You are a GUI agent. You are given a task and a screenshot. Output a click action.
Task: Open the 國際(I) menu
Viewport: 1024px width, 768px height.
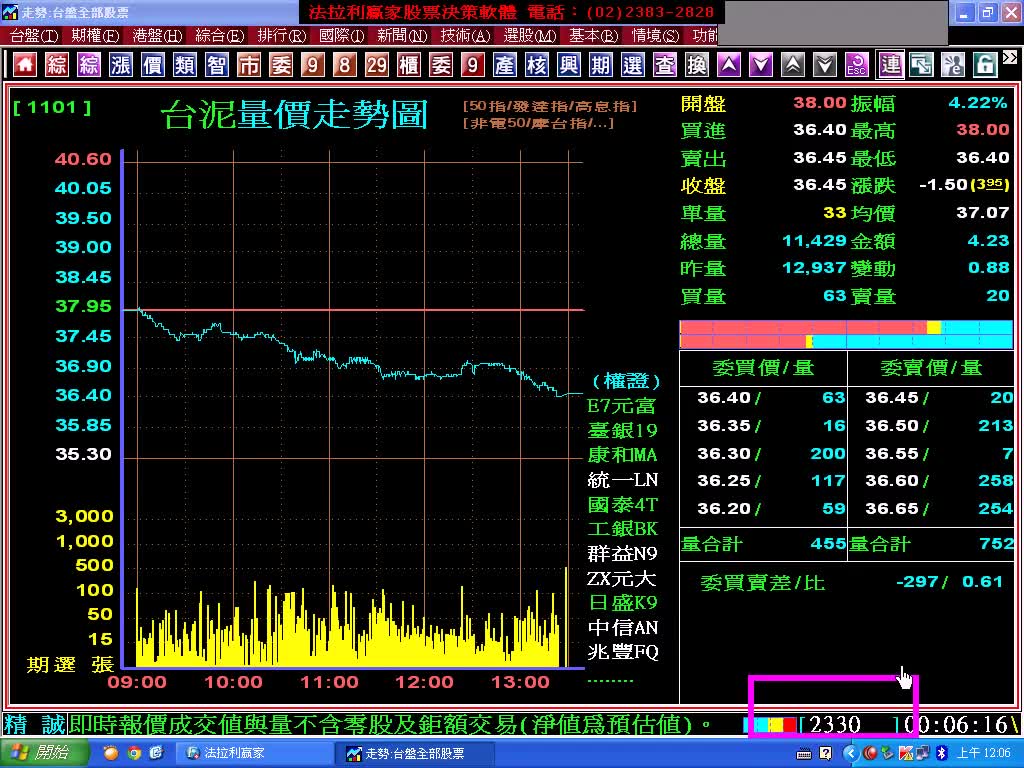point(342,36)
